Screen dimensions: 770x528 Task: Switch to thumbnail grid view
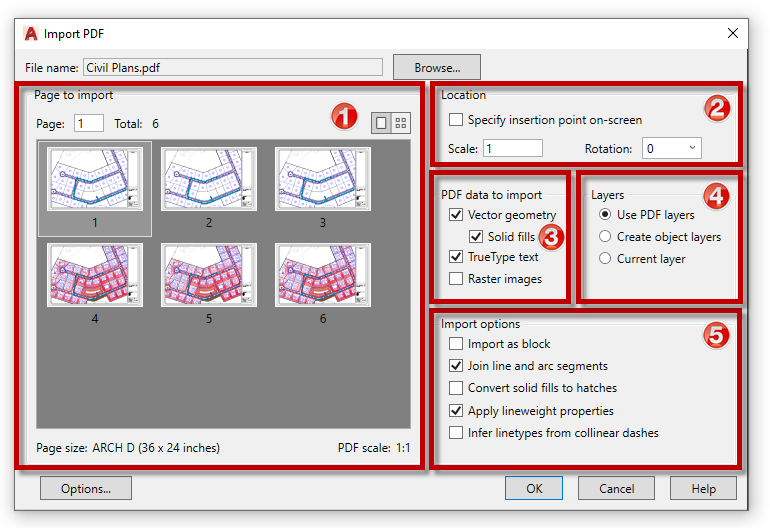click(x=401, y=123)
